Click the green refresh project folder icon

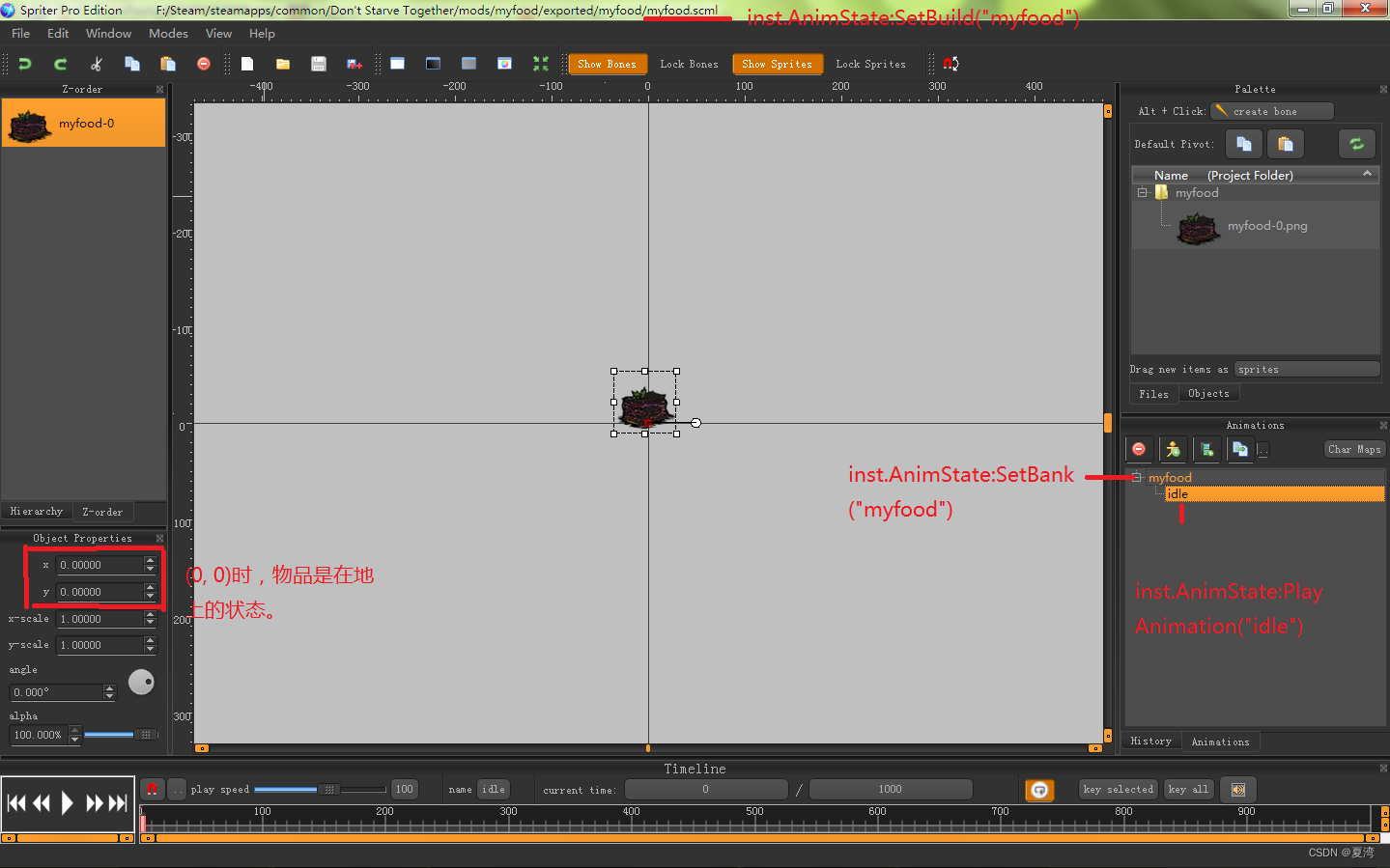[x=1357, y=144]
